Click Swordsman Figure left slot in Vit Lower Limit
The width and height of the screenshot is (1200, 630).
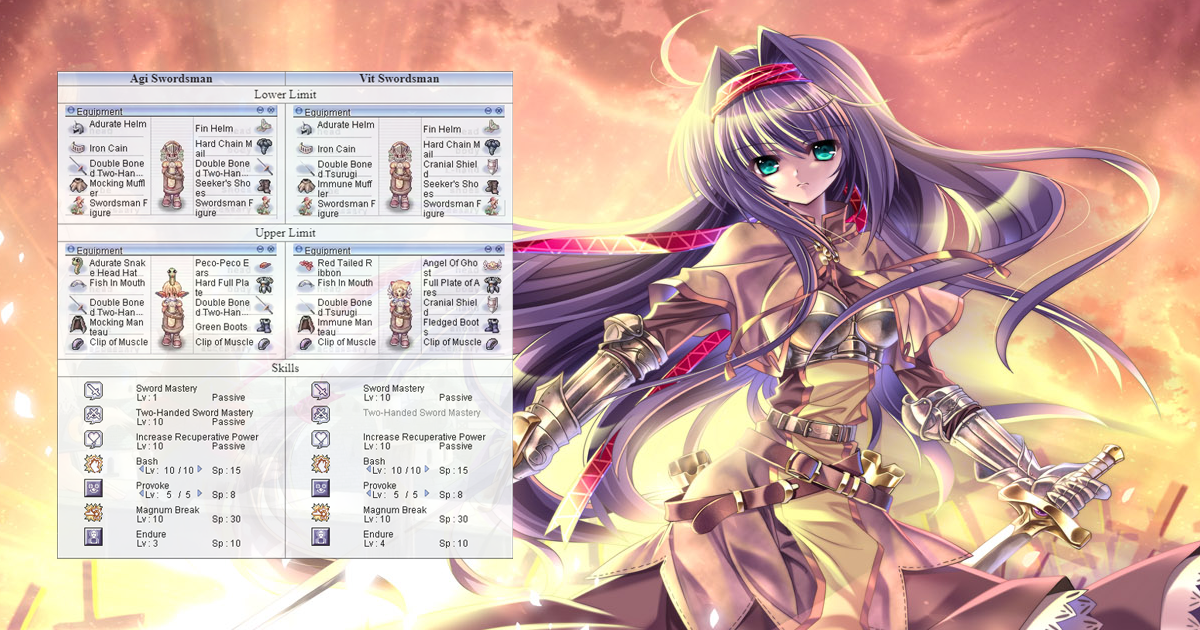[345, 208]
